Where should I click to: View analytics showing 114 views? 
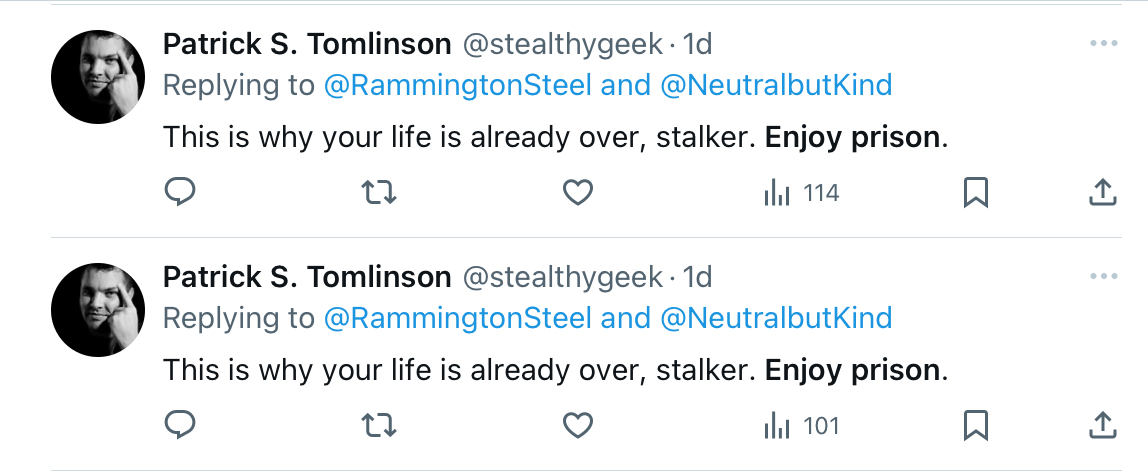(801, 193)
